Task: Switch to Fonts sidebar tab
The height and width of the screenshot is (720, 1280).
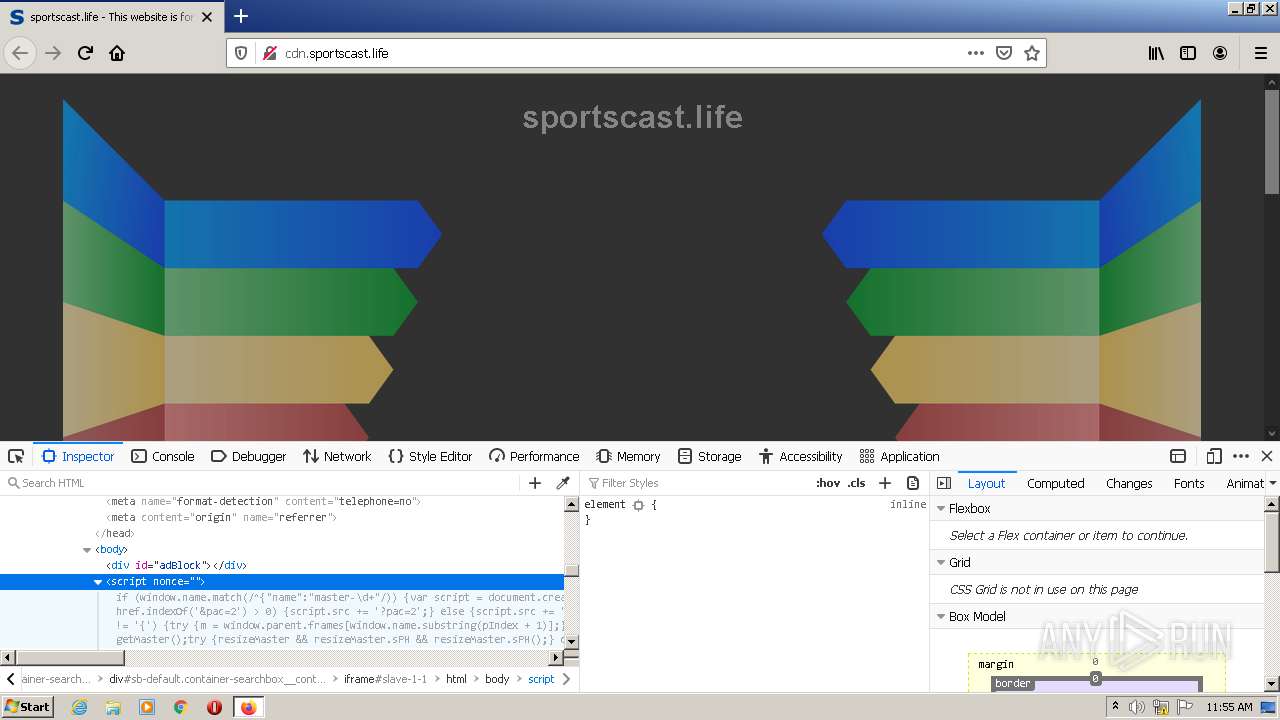Action: [x=1189, y=483]
